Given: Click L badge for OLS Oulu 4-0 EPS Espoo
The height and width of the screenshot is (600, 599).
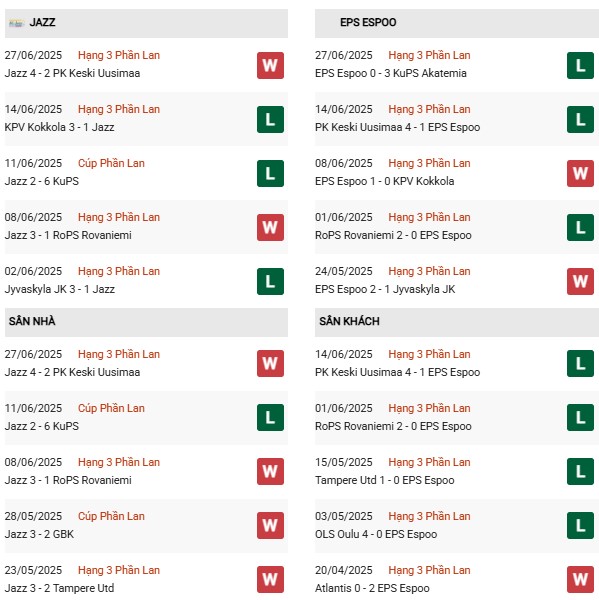Looking at the screenshot, I should coord(580,525).
